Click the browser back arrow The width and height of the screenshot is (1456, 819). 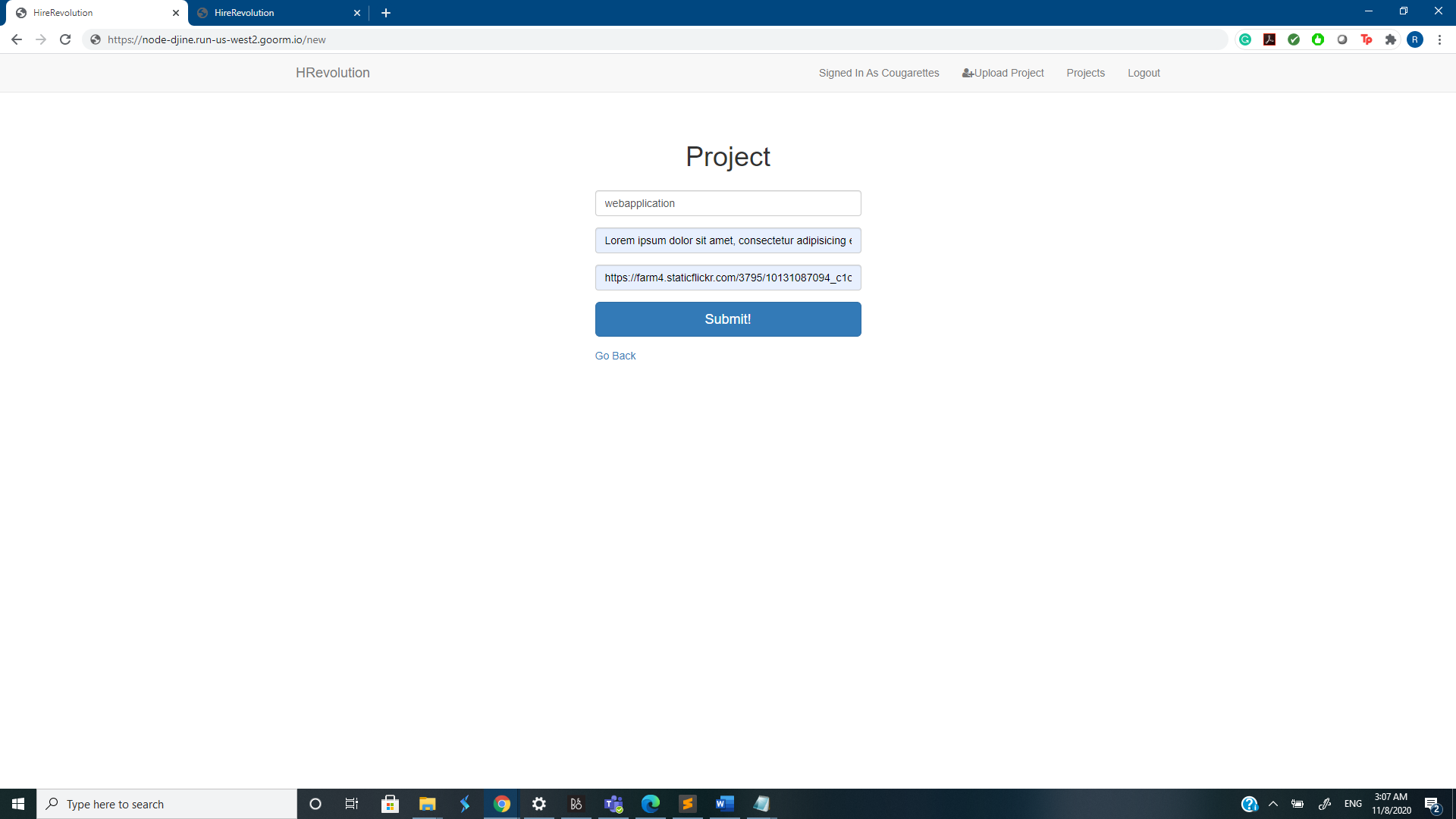[17, 39]
